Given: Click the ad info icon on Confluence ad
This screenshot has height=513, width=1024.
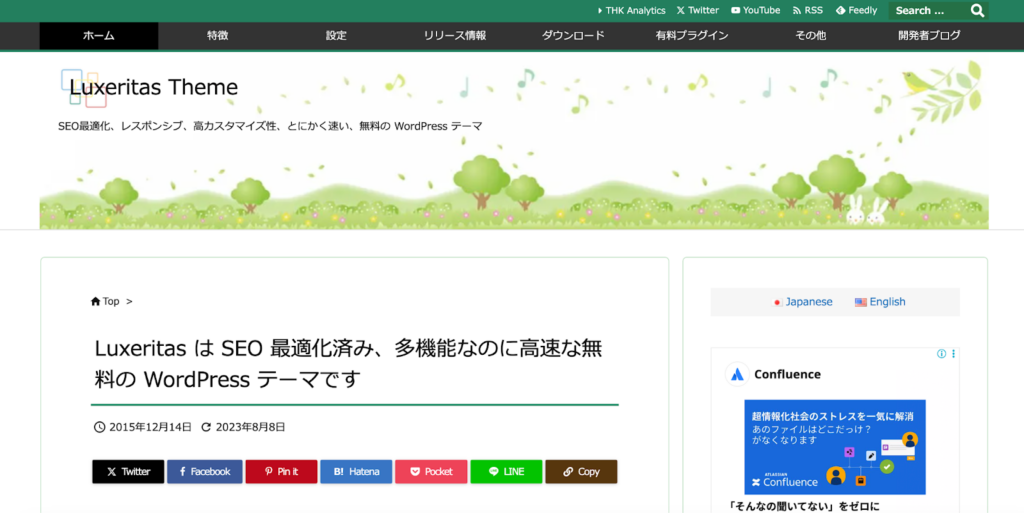Looking at the screenshot, I should [941, 354].
